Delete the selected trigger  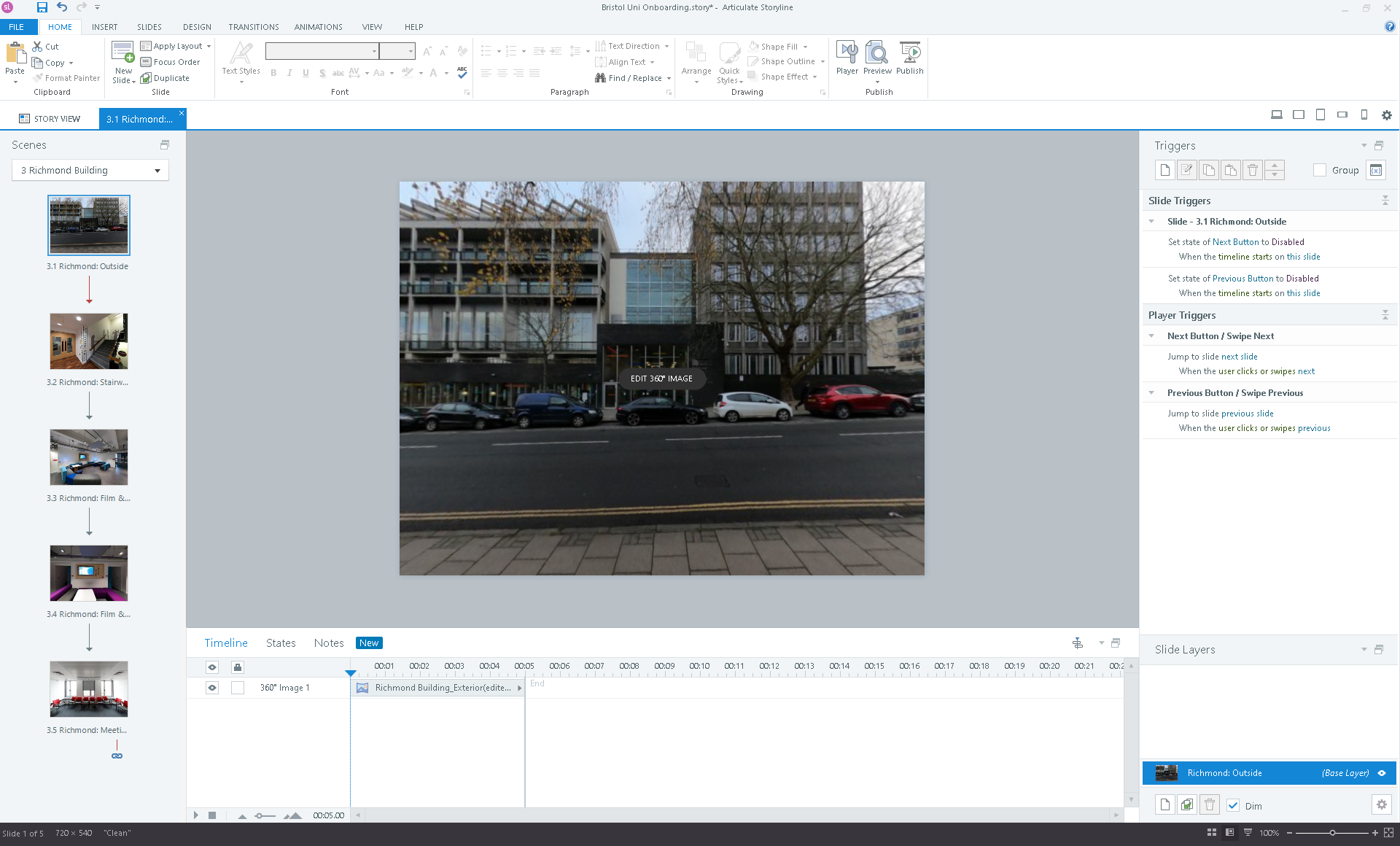pyautogui.click(x=1253, y=169)
